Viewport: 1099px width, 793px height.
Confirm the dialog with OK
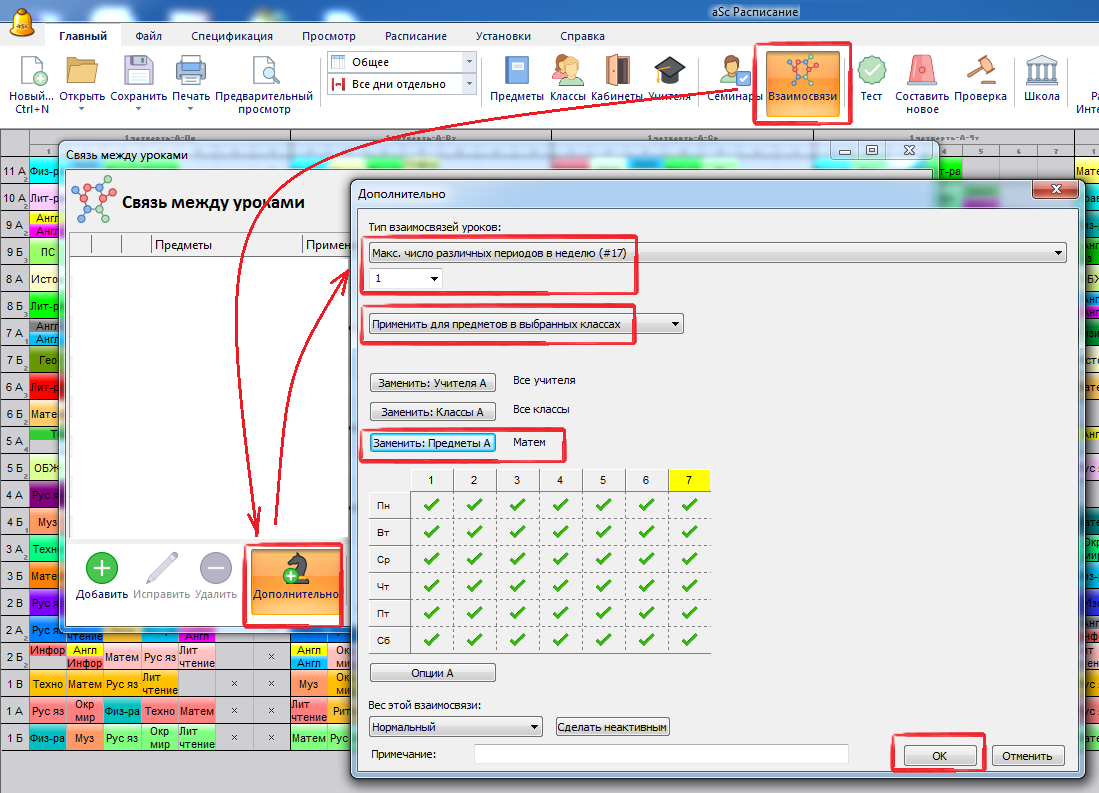939,756
